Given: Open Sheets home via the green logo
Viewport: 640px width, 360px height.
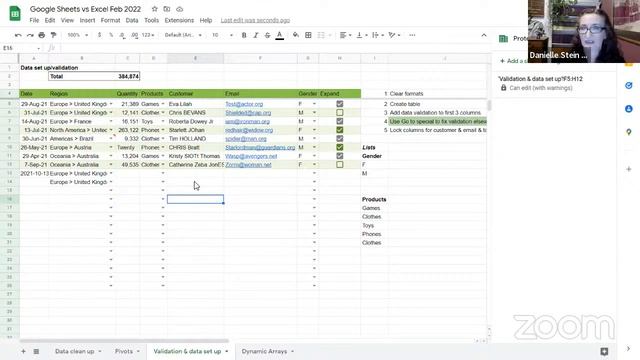Looking at the screenshot, I should (x=15, y=14).
